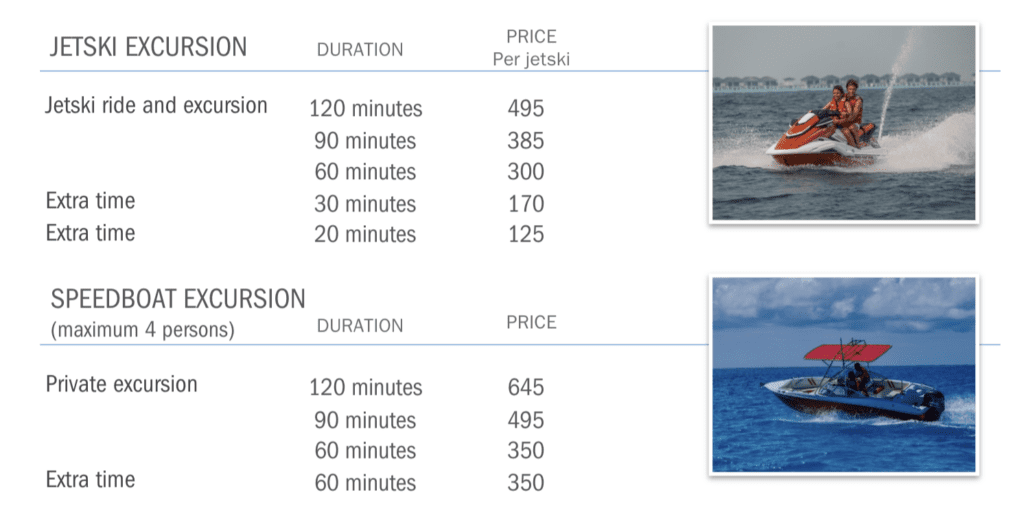Click the '30 minutes' duration
Viewport: 1024px width, 519px height.
tap(365, 204)
